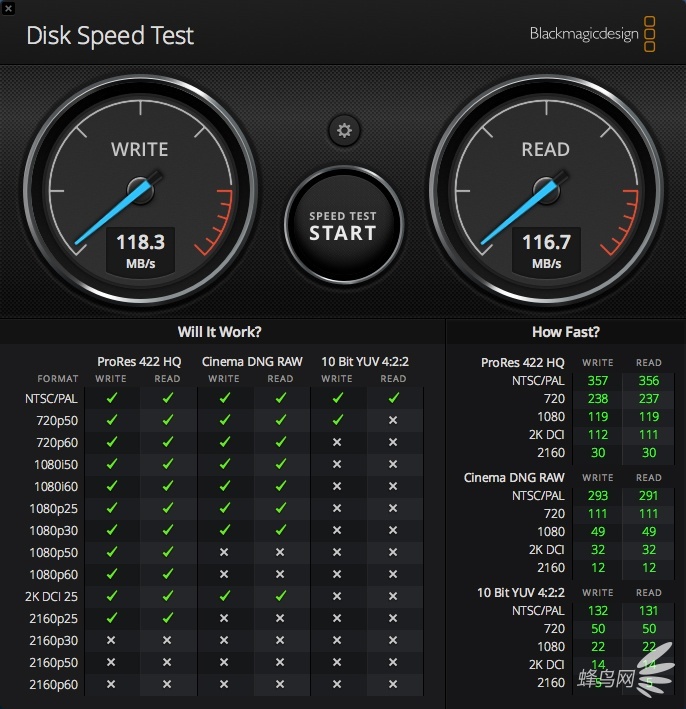This screenshot has height=709, width=686.
Task: Click Cinema DNG write checkmark for 2K DCI 25
Action: click(224, 596)
